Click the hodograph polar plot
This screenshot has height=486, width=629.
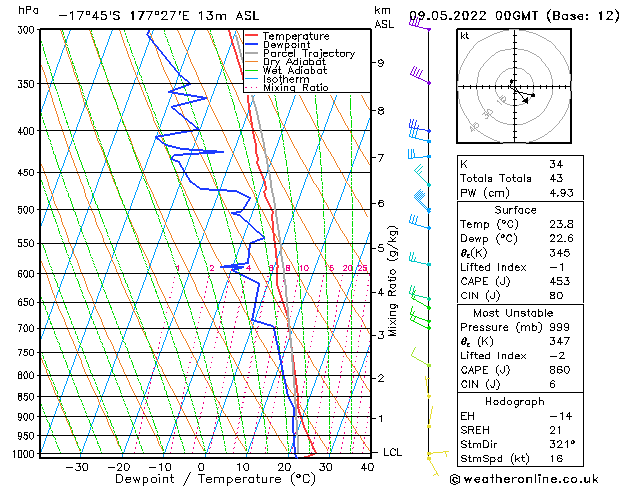(x=514, y=86)
